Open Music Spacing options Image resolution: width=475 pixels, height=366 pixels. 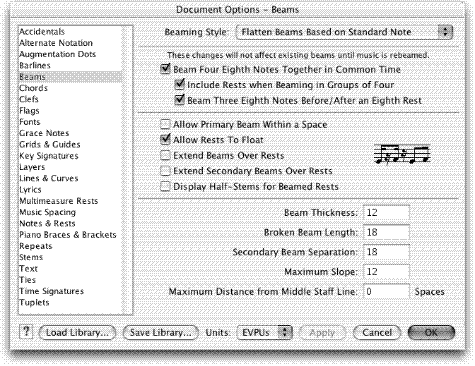(x=70, y=212)
